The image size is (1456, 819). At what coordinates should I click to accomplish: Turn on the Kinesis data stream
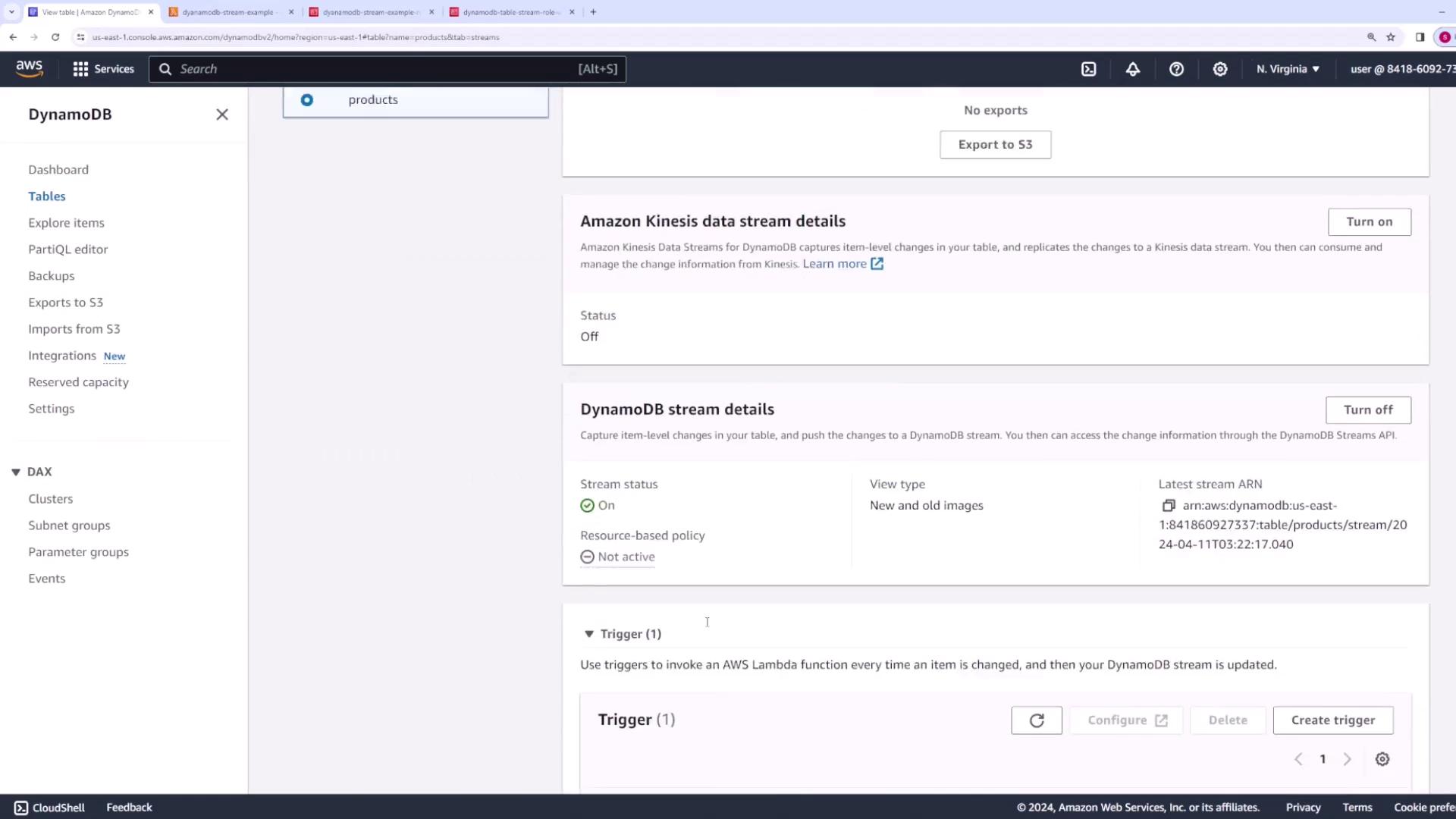tap(1369, 222)
